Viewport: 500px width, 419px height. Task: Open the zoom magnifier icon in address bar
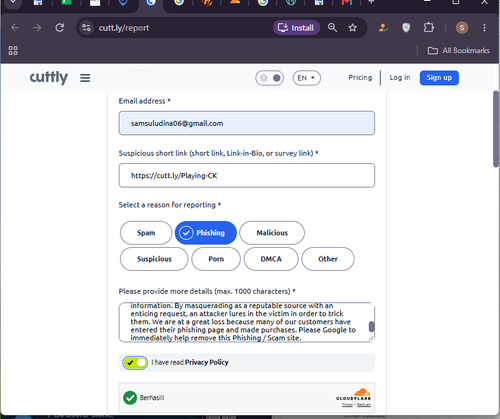click(332, 28)
